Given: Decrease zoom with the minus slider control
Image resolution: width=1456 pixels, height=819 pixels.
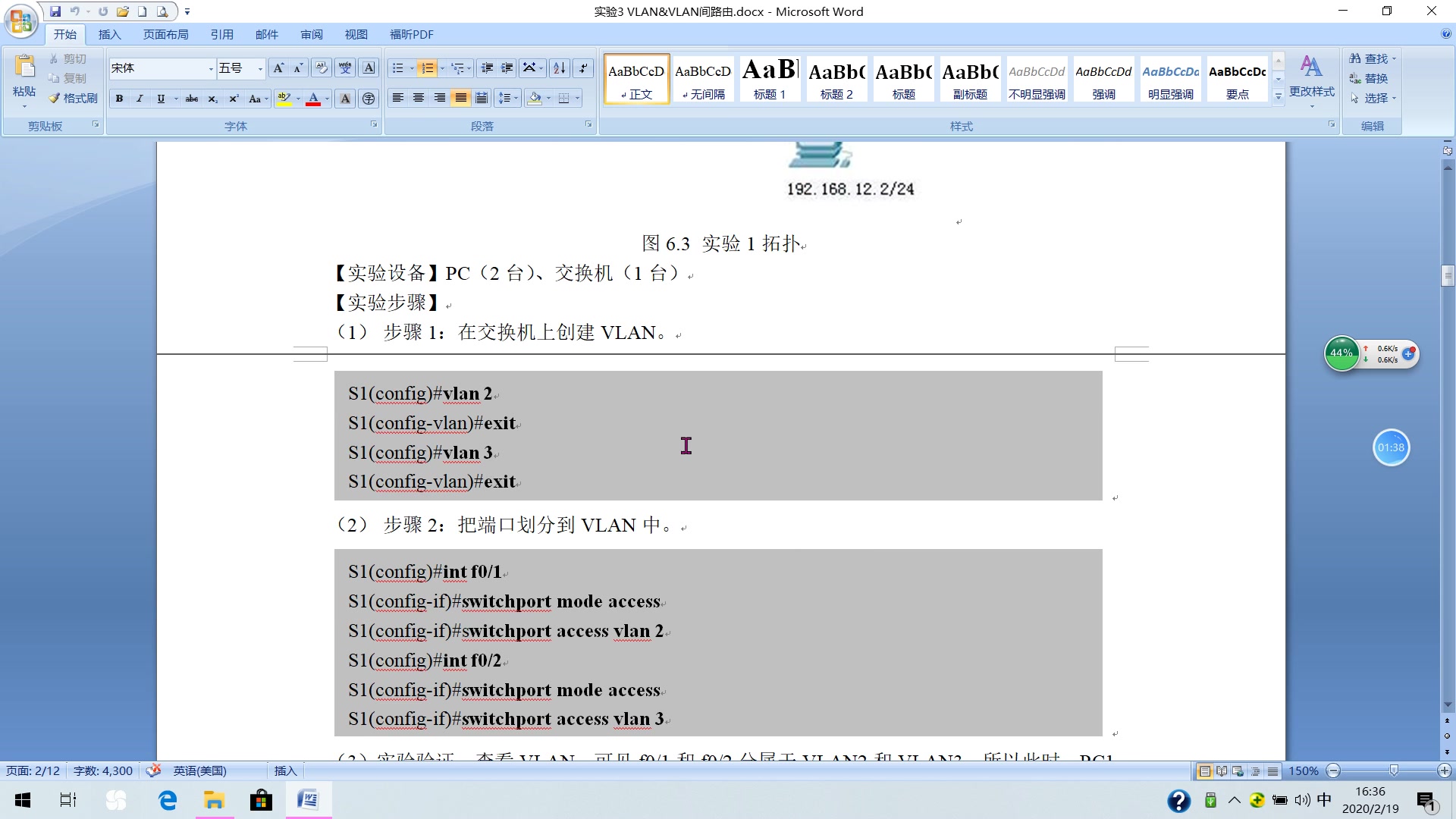Looking at the screenshot, I should 1332,770.
